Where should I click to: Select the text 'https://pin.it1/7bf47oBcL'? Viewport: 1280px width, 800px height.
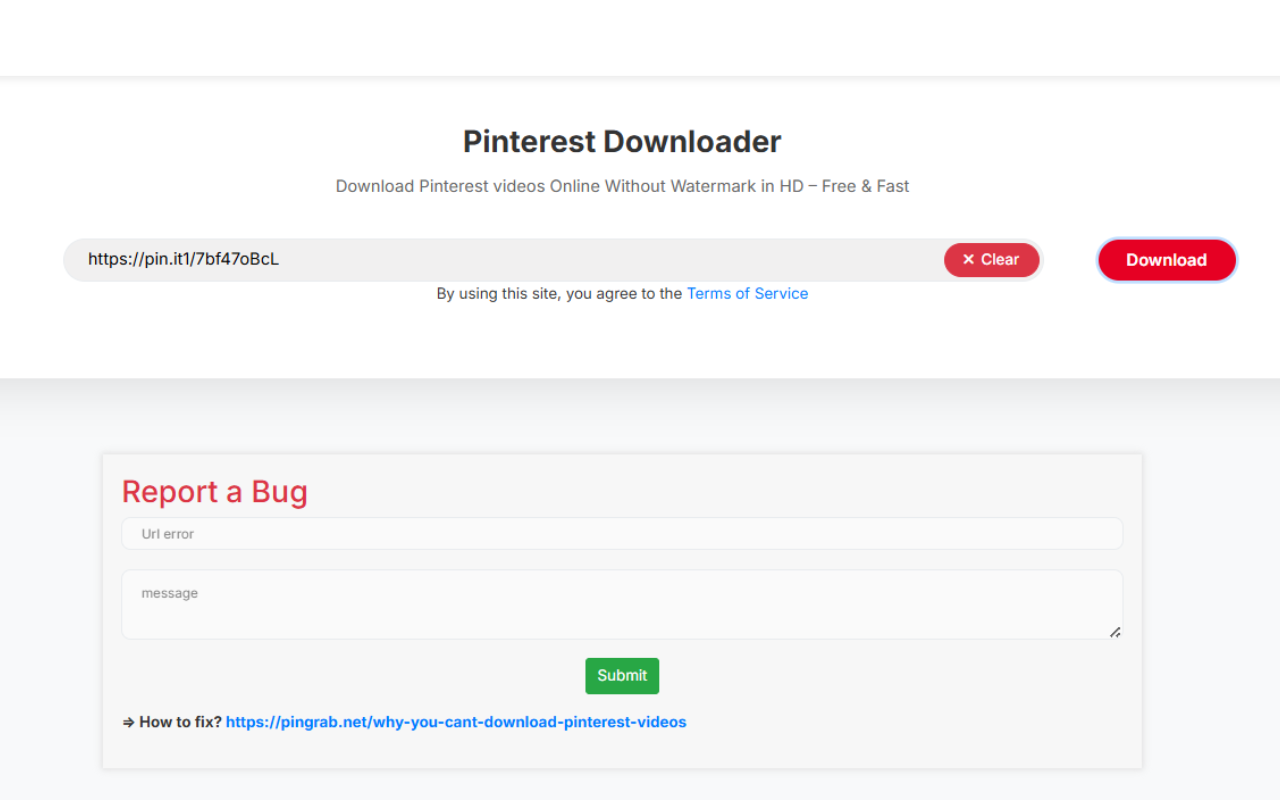click(x=183, y=259)
